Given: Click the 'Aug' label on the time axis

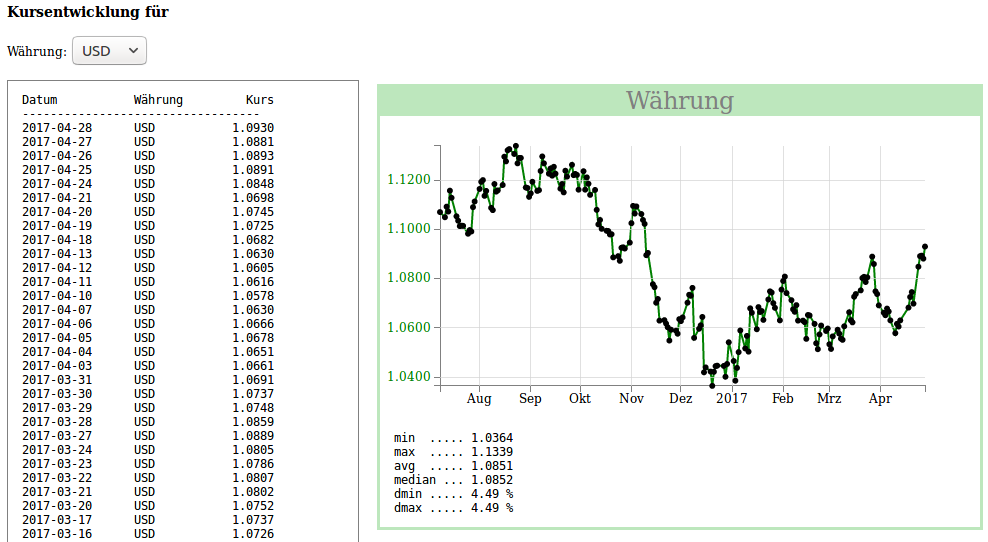Looking at the screenshot, I should (479, 398).
